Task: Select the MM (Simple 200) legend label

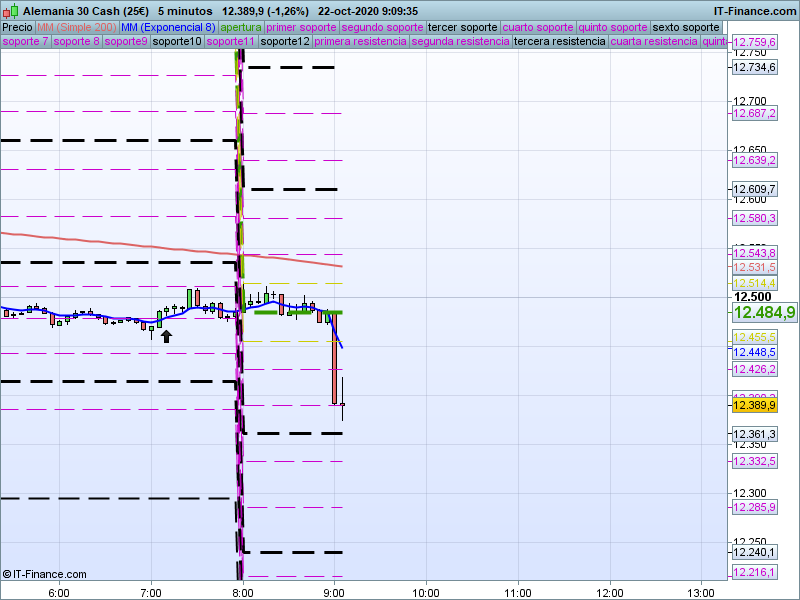Action: [77, 28]
